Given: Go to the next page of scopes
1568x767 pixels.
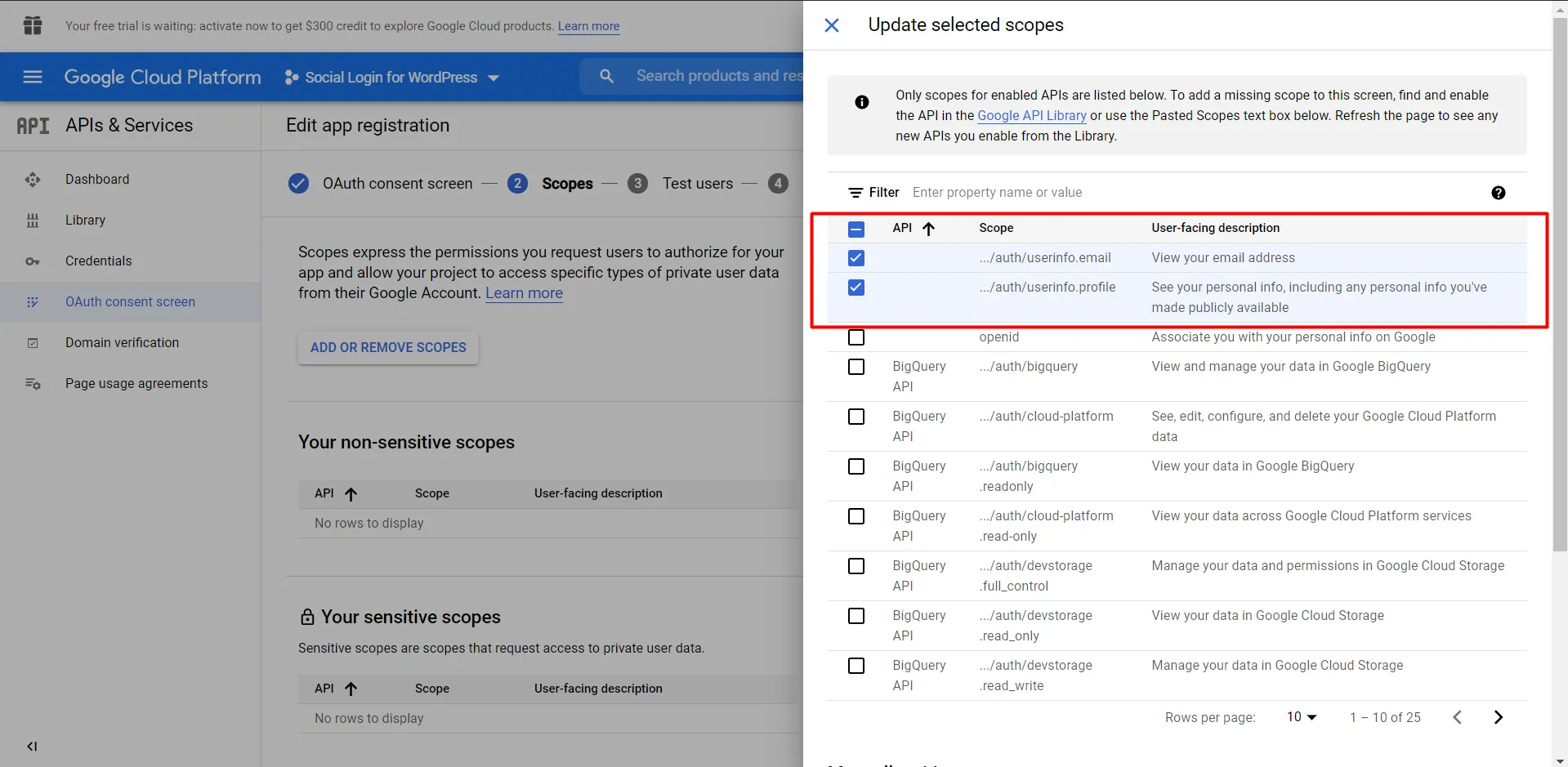Looking at the screenshot, I should [1499, 717].
